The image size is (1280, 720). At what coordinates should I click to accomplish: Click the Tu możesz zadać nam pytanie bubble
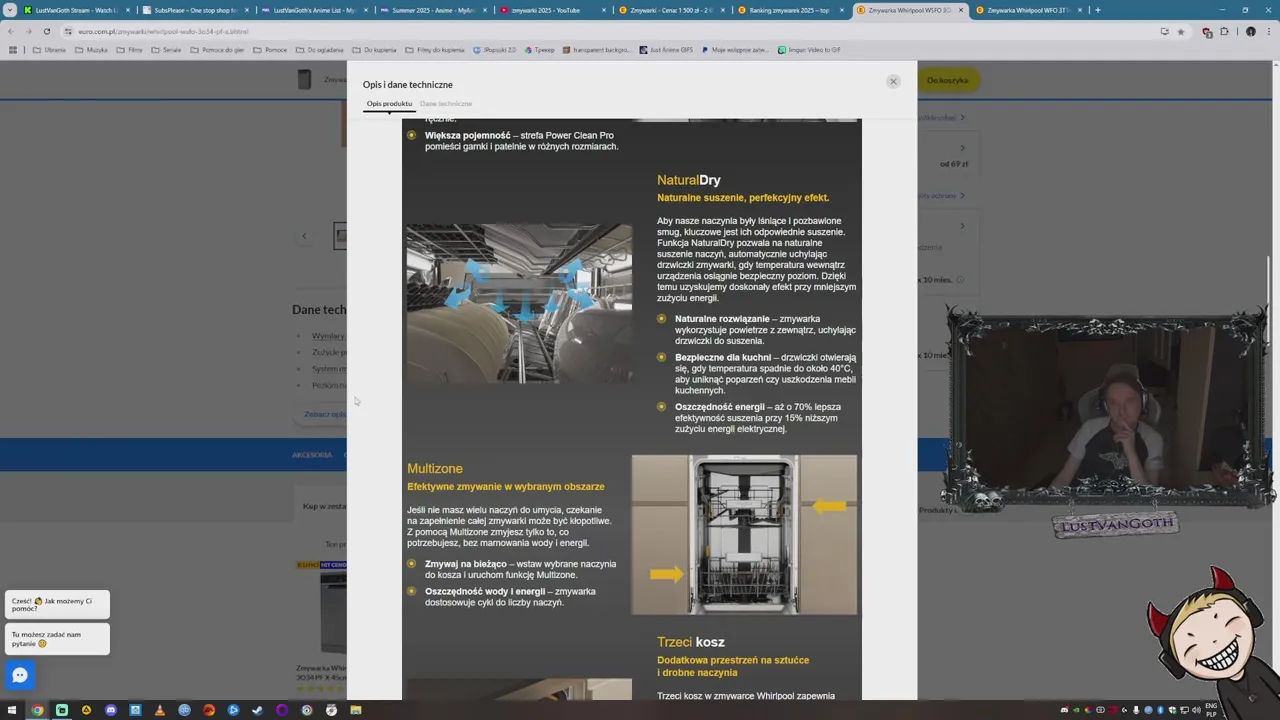[57, 639]
